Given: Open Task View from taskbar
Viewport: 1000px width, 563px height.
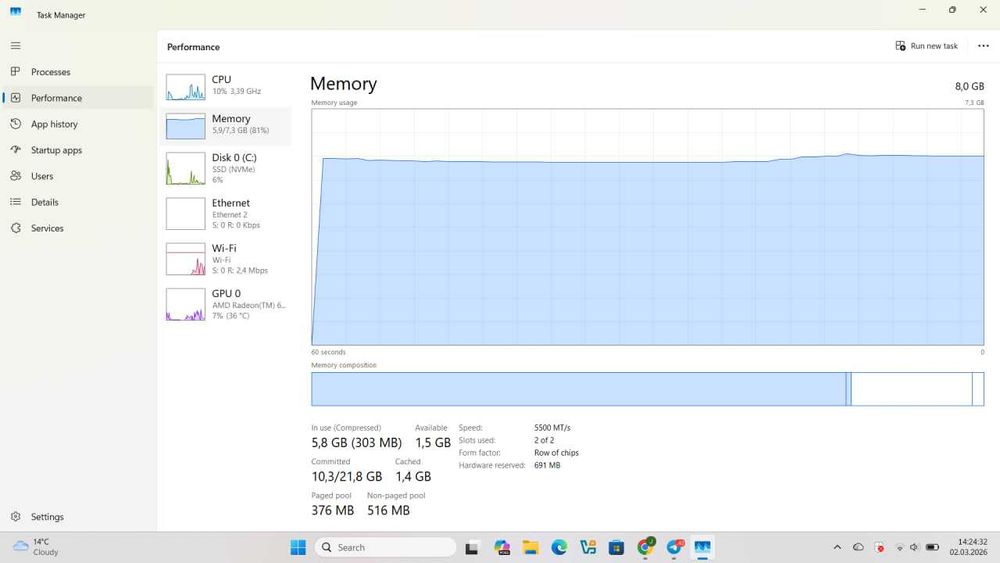Looking at the screenshot, I should click(472, 547).
